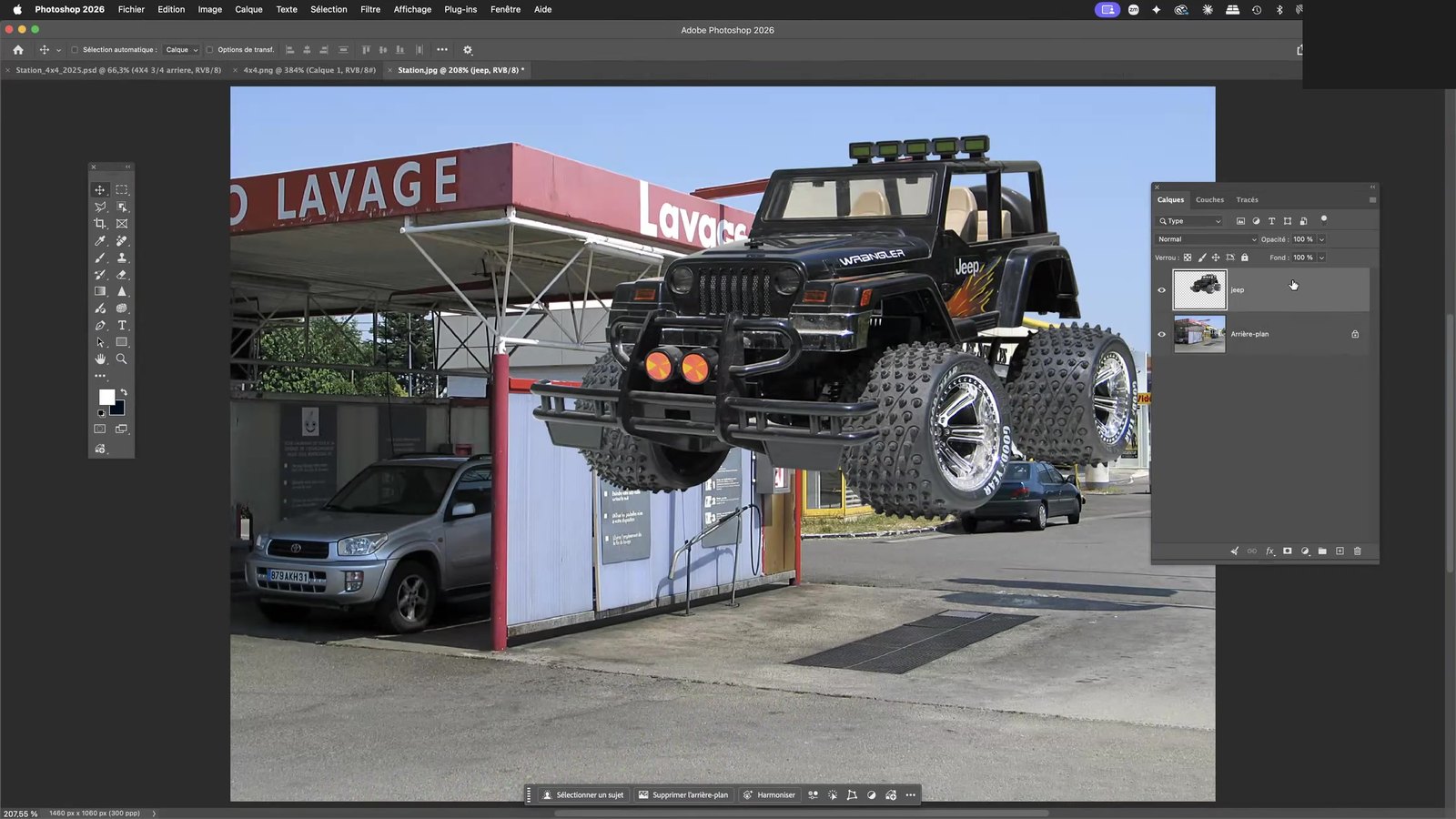Select the Object Selection tool
The image size is (1456, 819).
pos(121,207)
